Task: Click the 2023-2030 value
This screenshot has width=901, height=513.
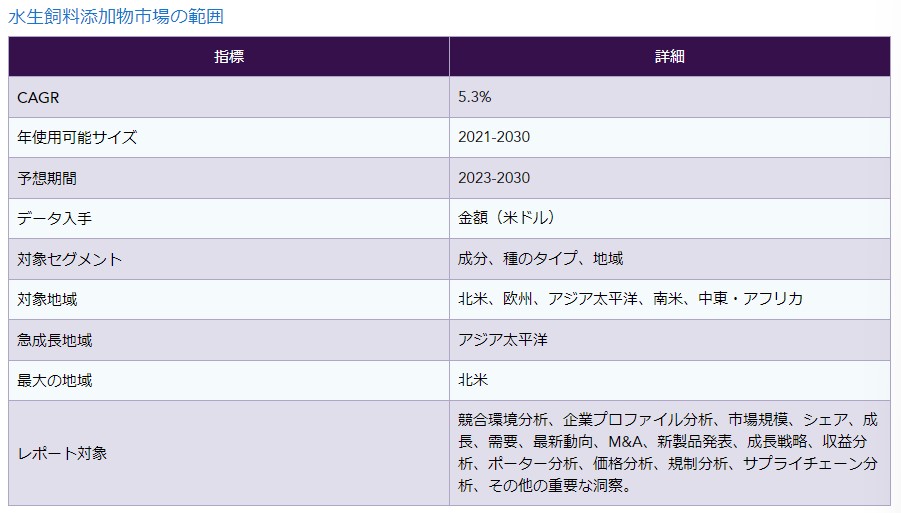Action: pyautogui.click(x=494, y=178)
